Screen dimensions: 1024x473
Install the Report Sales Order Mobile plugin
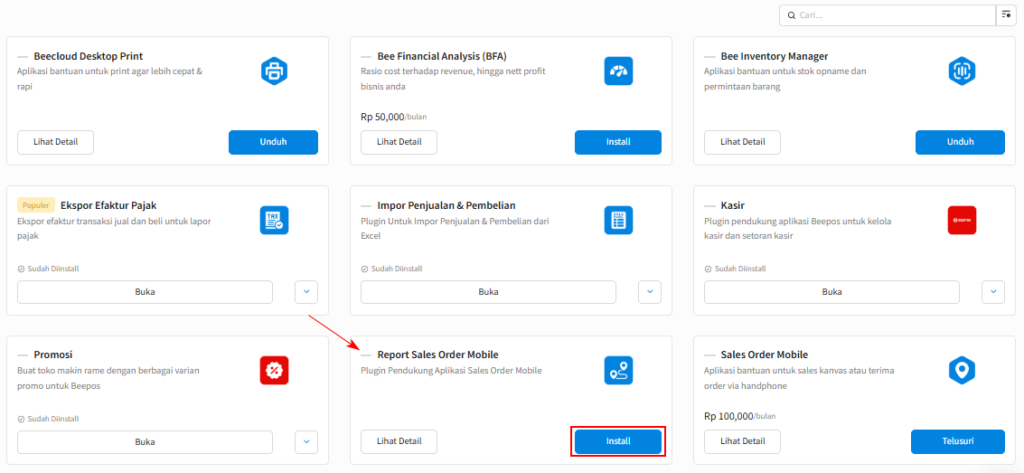click(618, 442)
